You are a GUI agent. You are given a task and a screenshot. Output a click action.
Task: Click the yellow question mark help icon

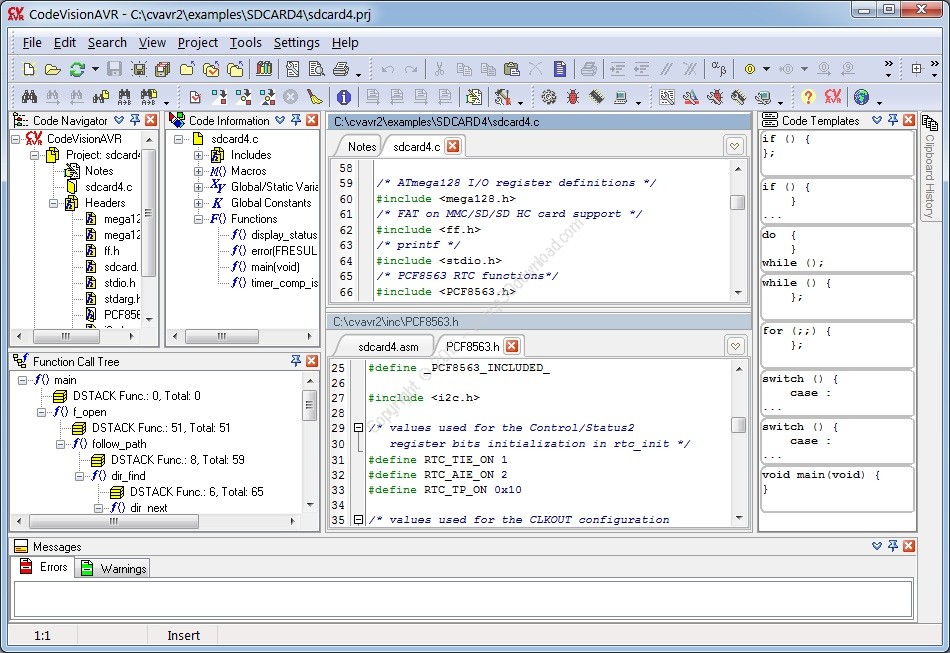808,97
